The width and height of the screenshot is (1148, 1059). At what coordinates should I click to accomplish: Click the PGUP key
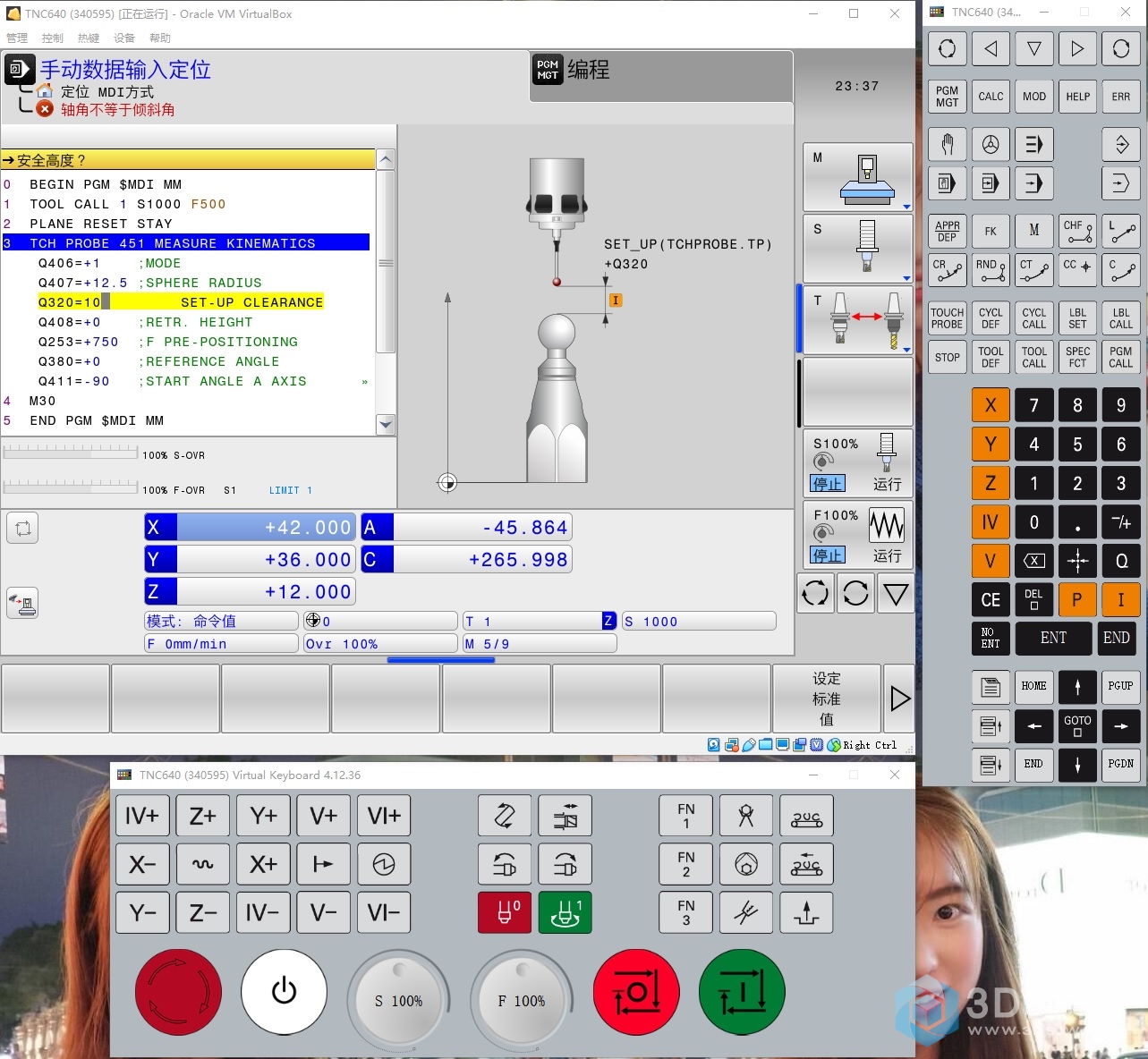tap(1121, 686)
